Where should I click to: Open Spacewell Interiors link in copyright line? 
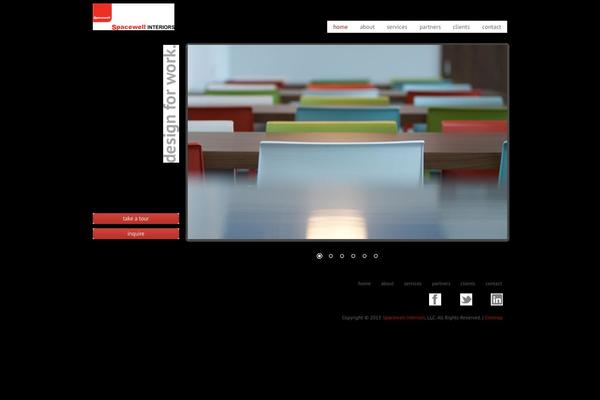pyautogui.click(x=404, y=318)
